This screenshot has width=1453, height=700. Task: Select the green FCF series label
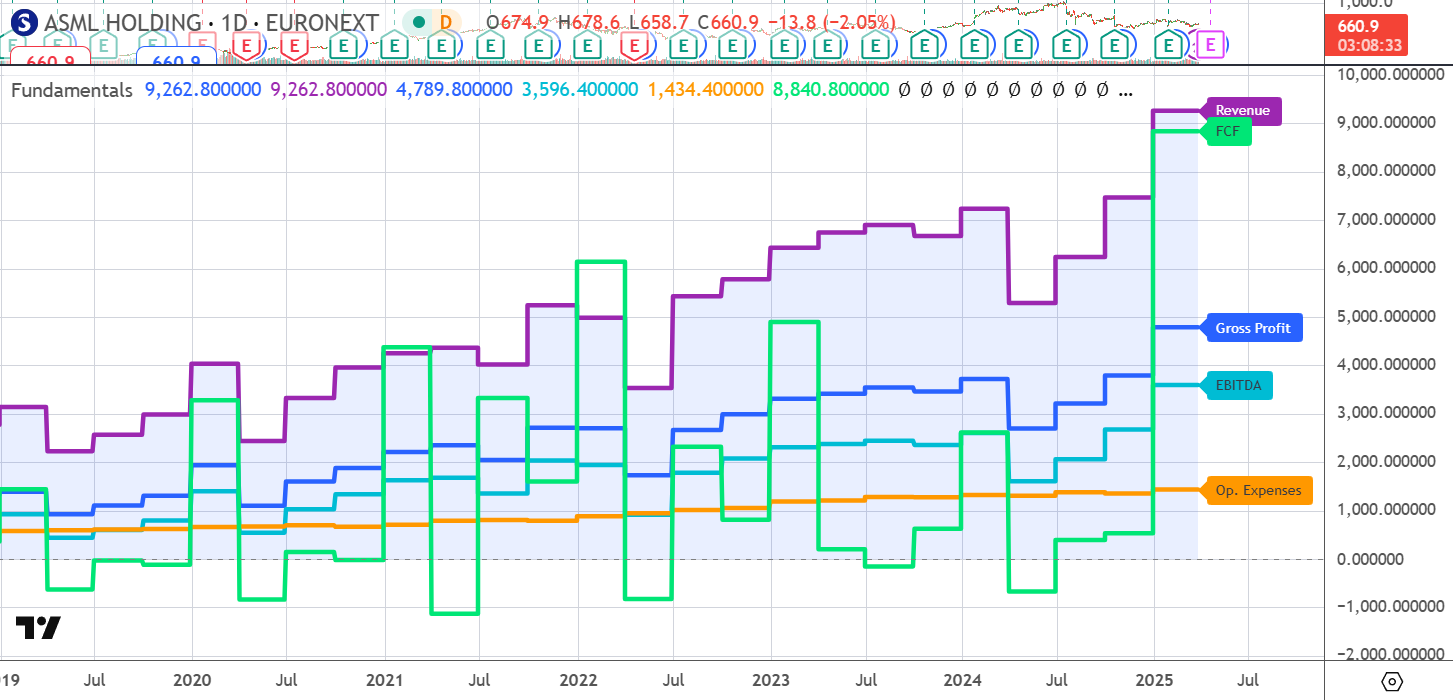[x=1227, y=133]
